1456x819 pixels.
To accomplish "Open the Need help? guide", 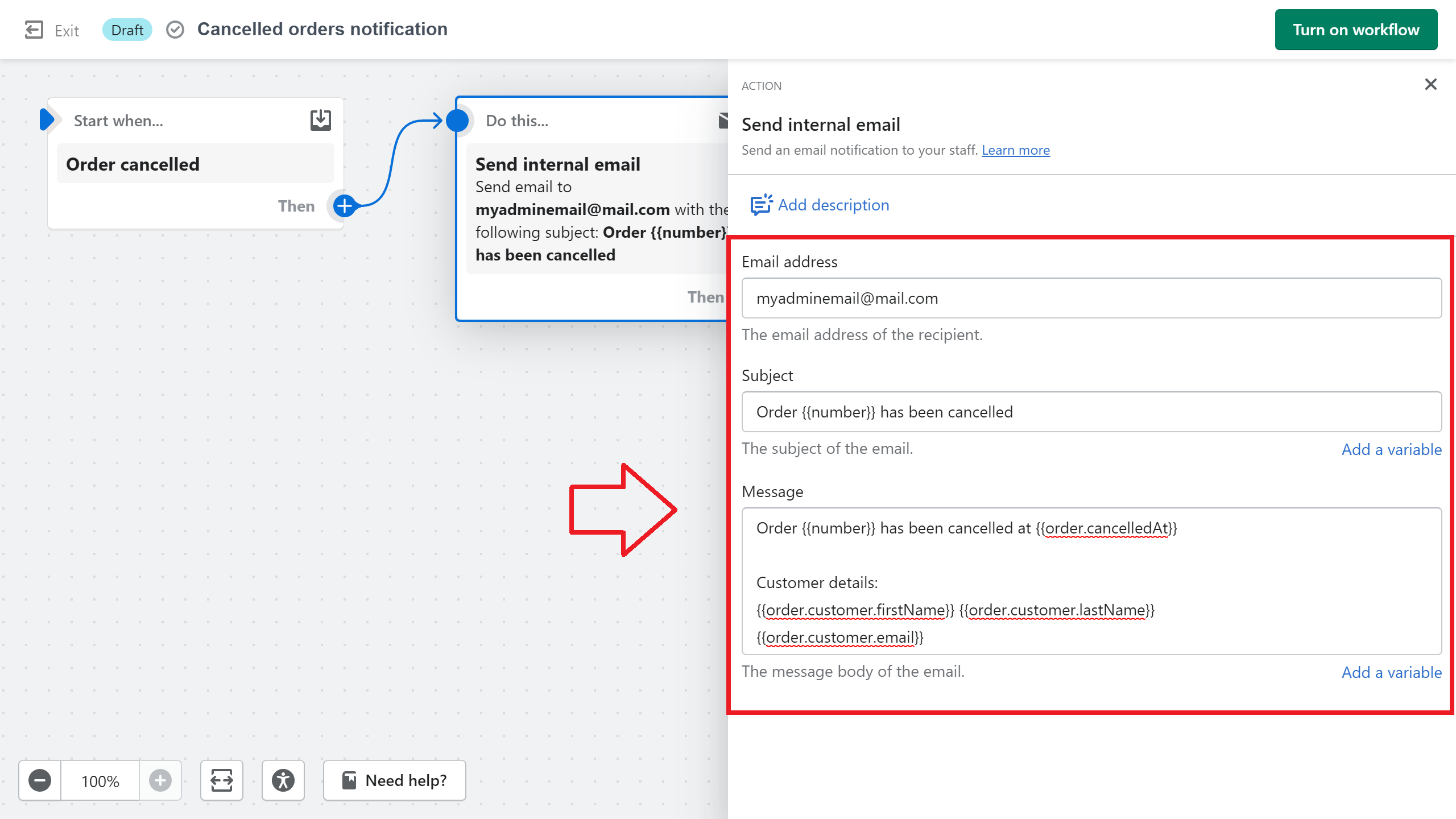I will pos(395,780).
